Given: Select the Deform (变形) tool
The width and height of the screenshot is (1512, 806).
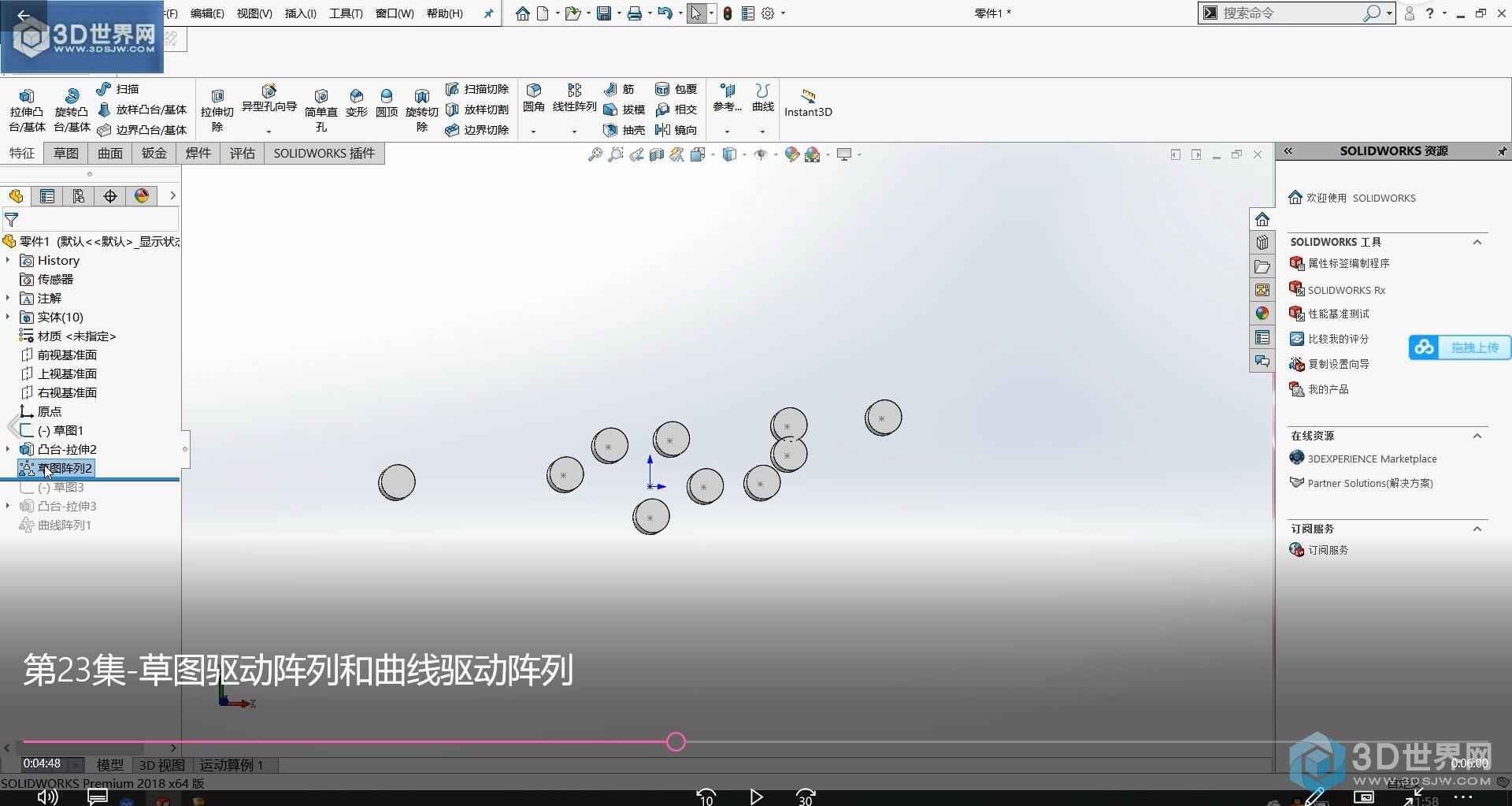Looking at the screenshot, I should [357, 103].
